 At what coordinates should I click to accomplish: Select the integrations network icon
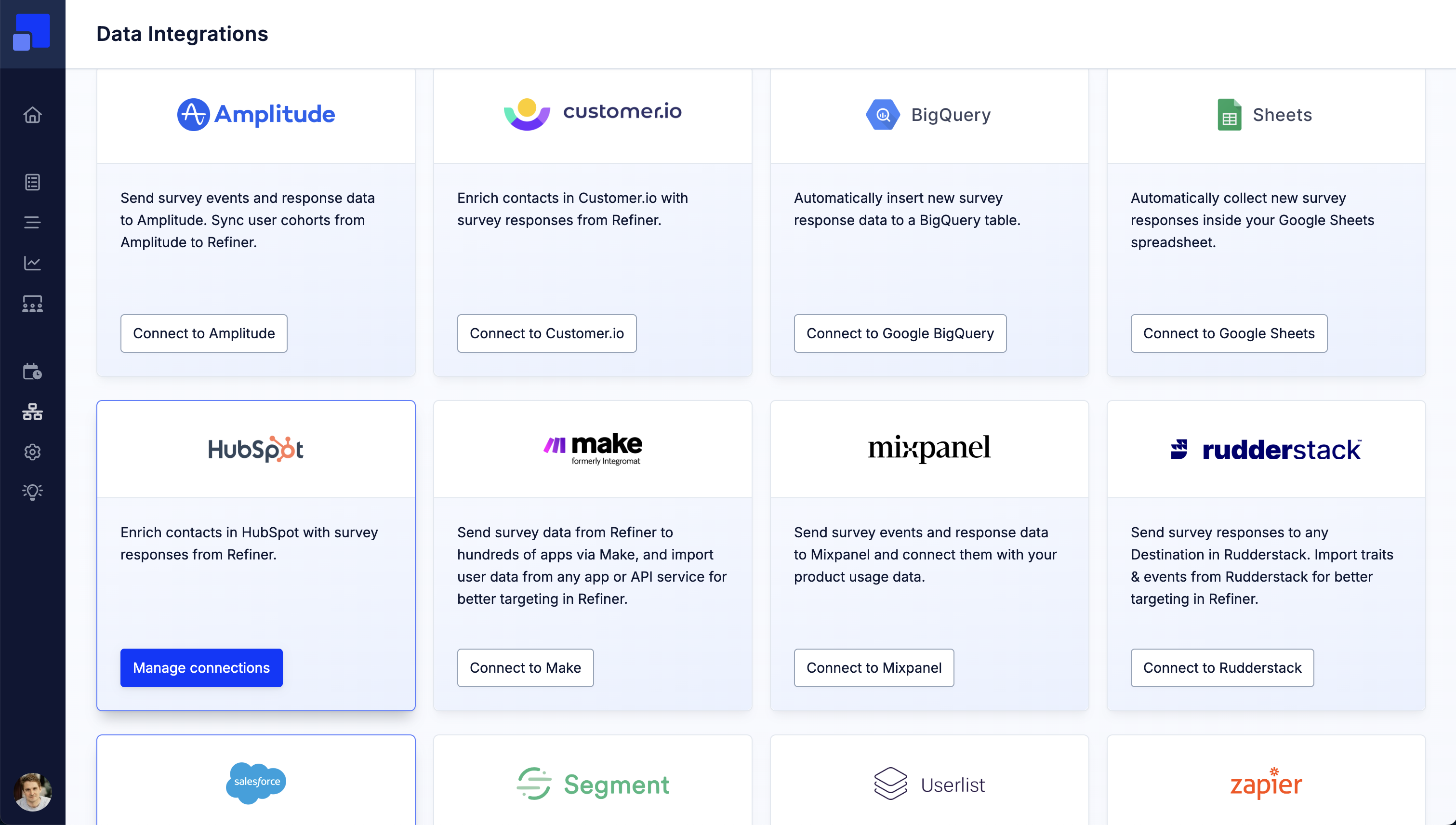coord(32,412)
